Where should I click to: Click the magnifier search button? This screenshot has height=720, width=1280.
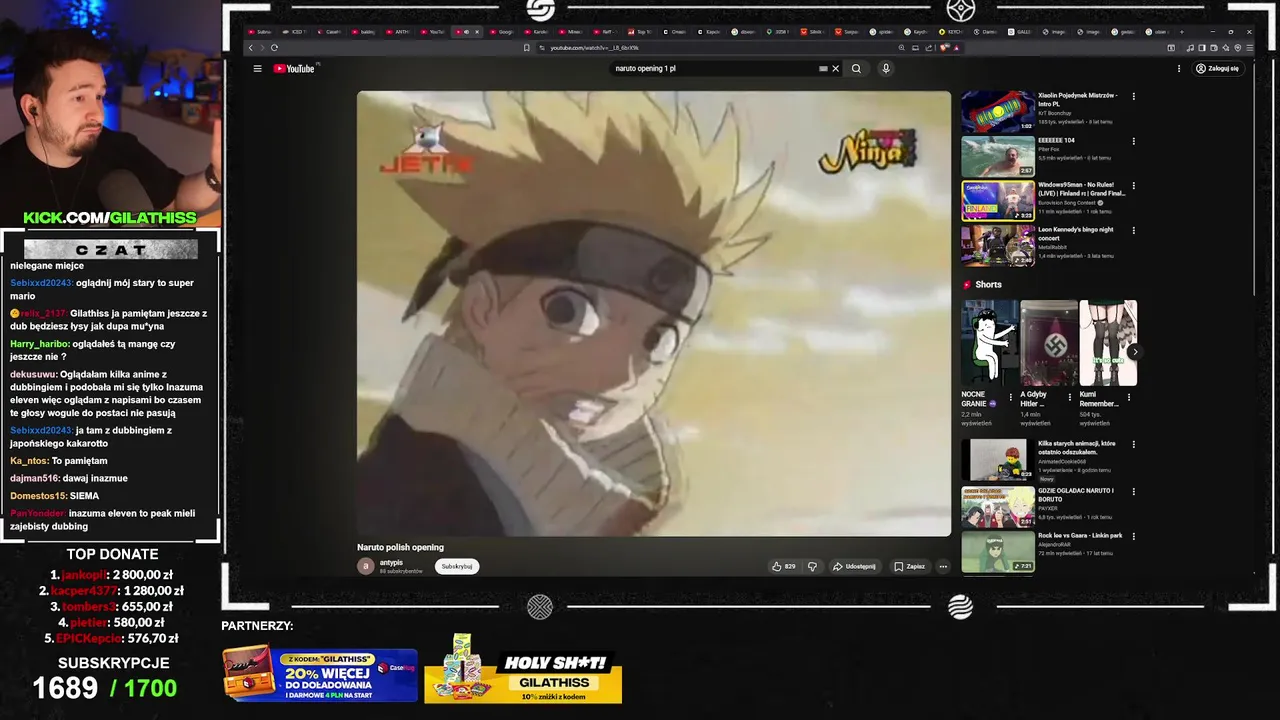[x=856, y=69]
